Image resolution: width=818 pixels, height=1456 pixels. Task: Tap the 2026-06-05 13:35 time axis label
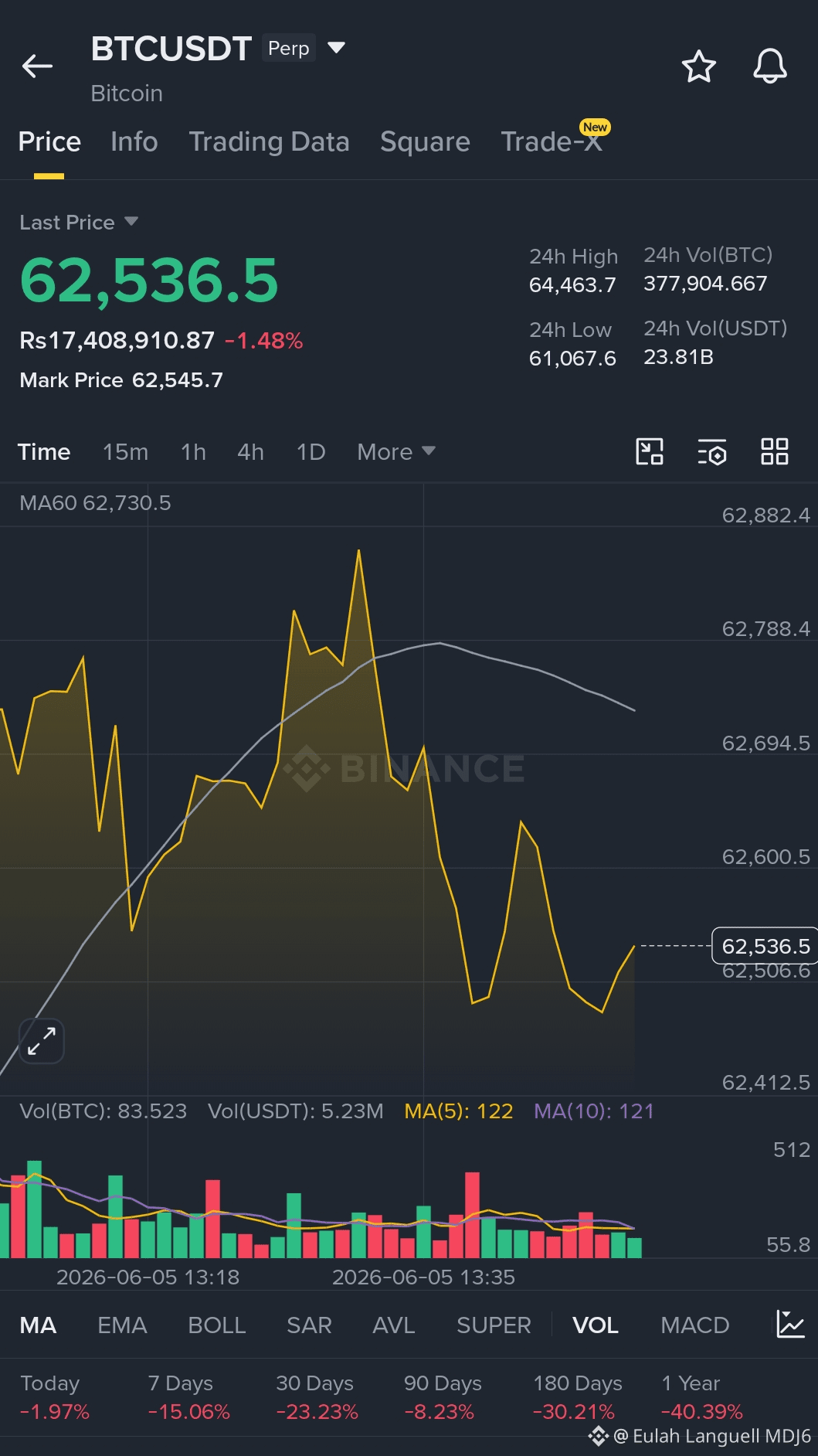[423, 1277]
